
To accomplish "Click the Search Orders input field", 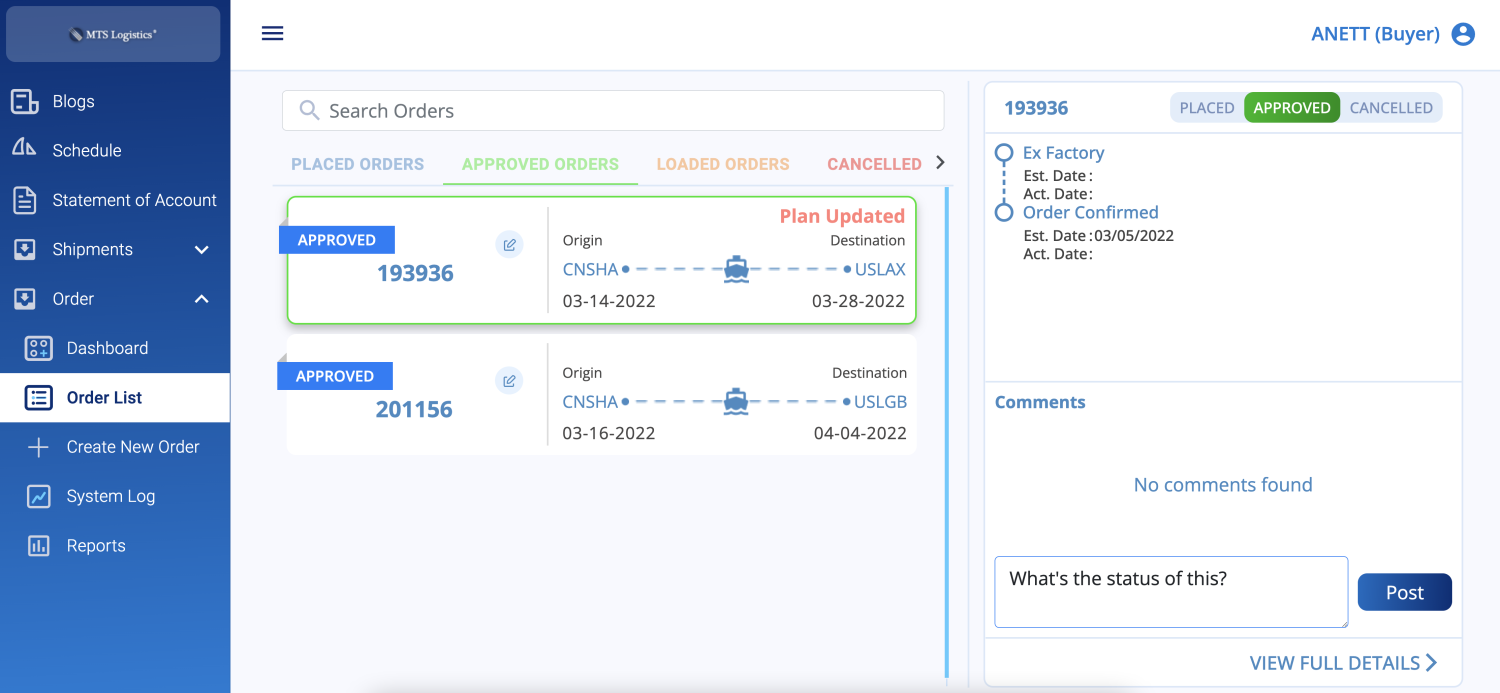I will pos(612,110).
